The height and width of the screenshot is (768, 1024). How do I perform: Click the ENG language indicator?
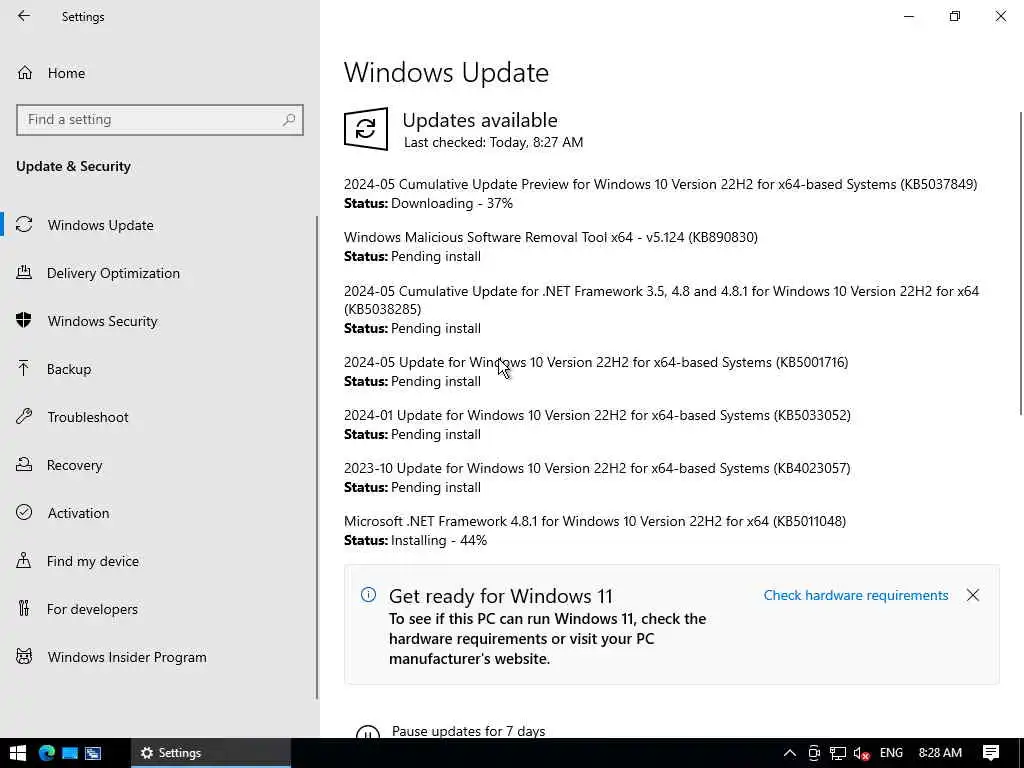(x=891, y=753)
